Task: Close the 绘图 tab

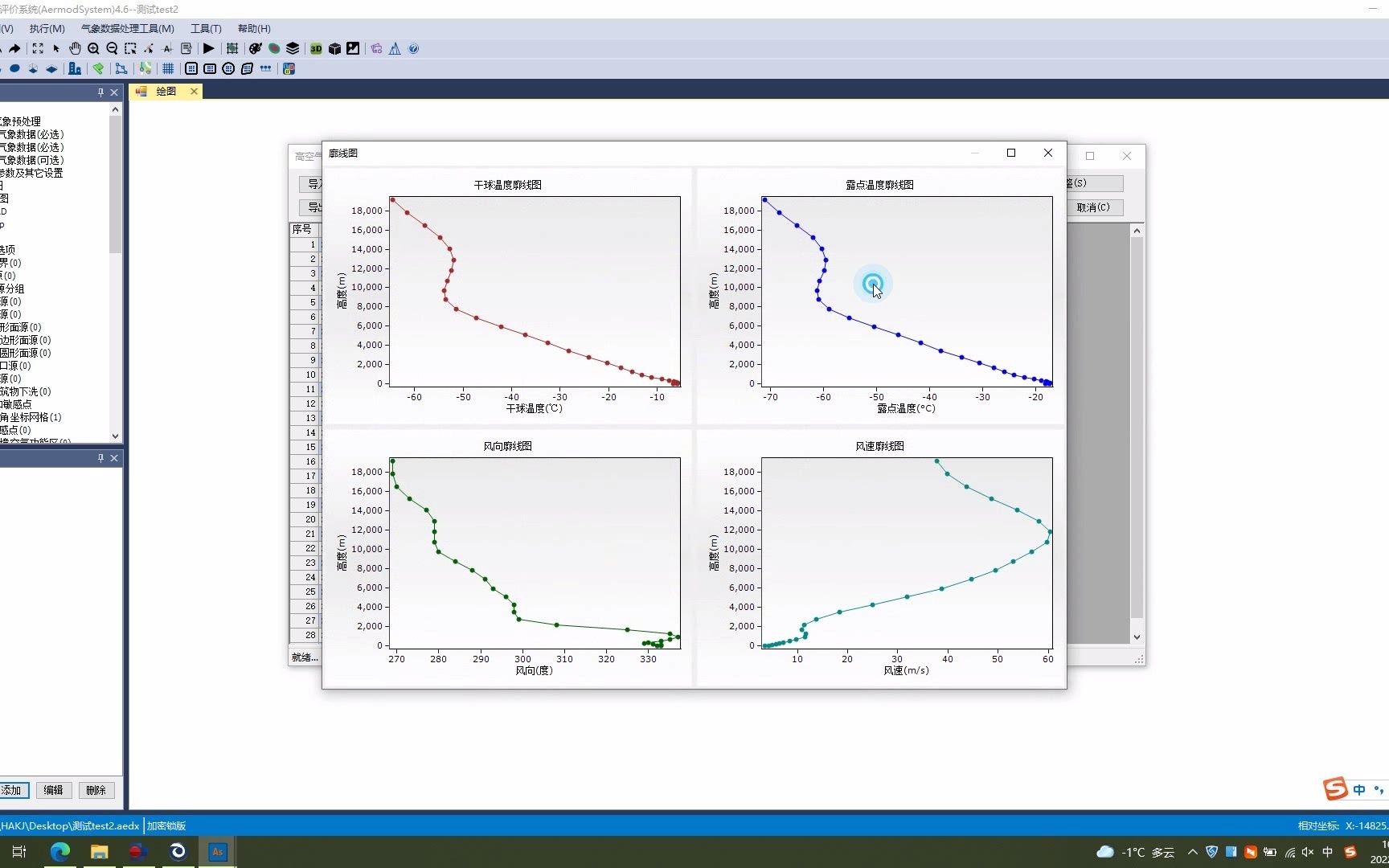Action: tap(194, 92)
